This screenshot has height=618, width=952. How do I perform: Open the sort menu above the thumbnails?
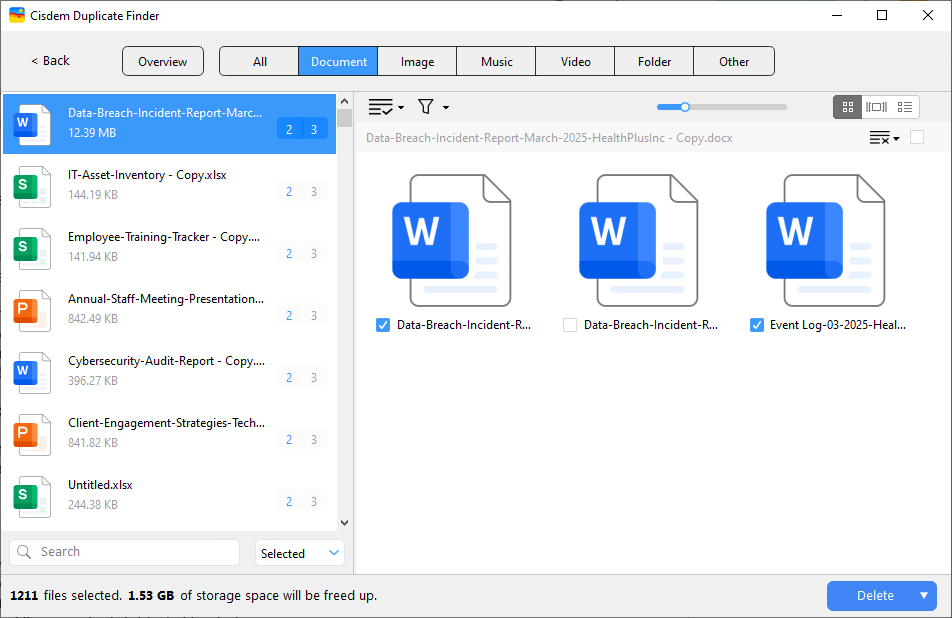[x=882, y=138]
